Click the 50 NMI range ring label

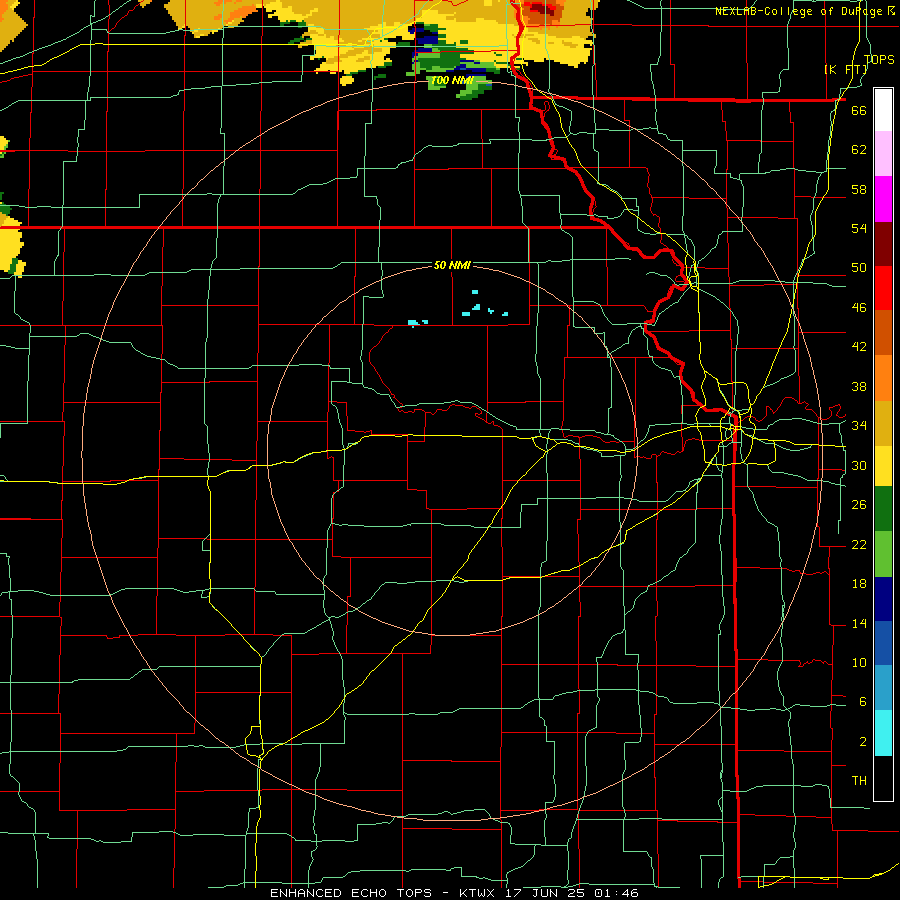[x=452, y=265]
